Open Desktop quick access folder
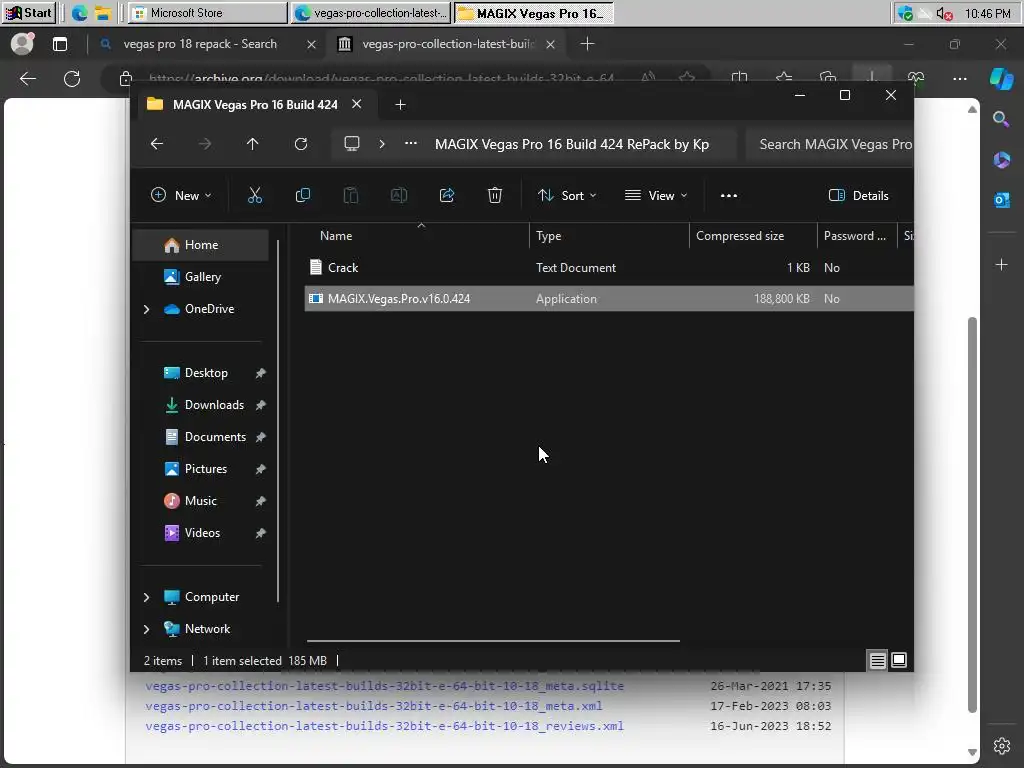Screen dimensions: 1024x768 tap(206, 373)
